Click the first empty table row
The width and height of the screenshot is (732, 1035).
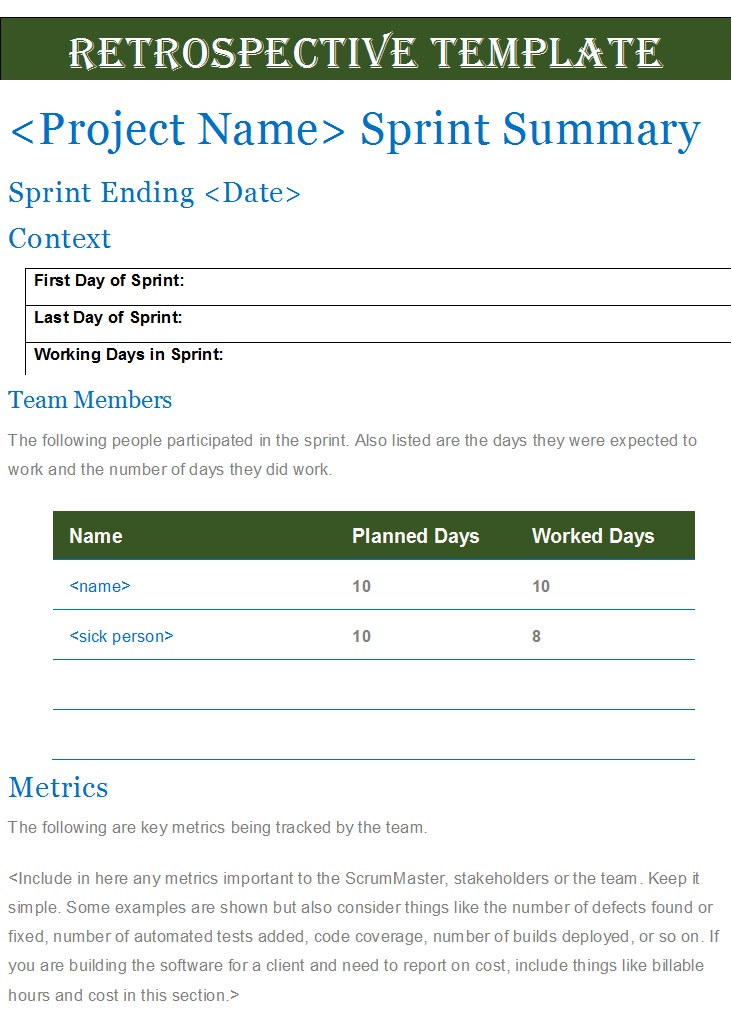[374, 684]
